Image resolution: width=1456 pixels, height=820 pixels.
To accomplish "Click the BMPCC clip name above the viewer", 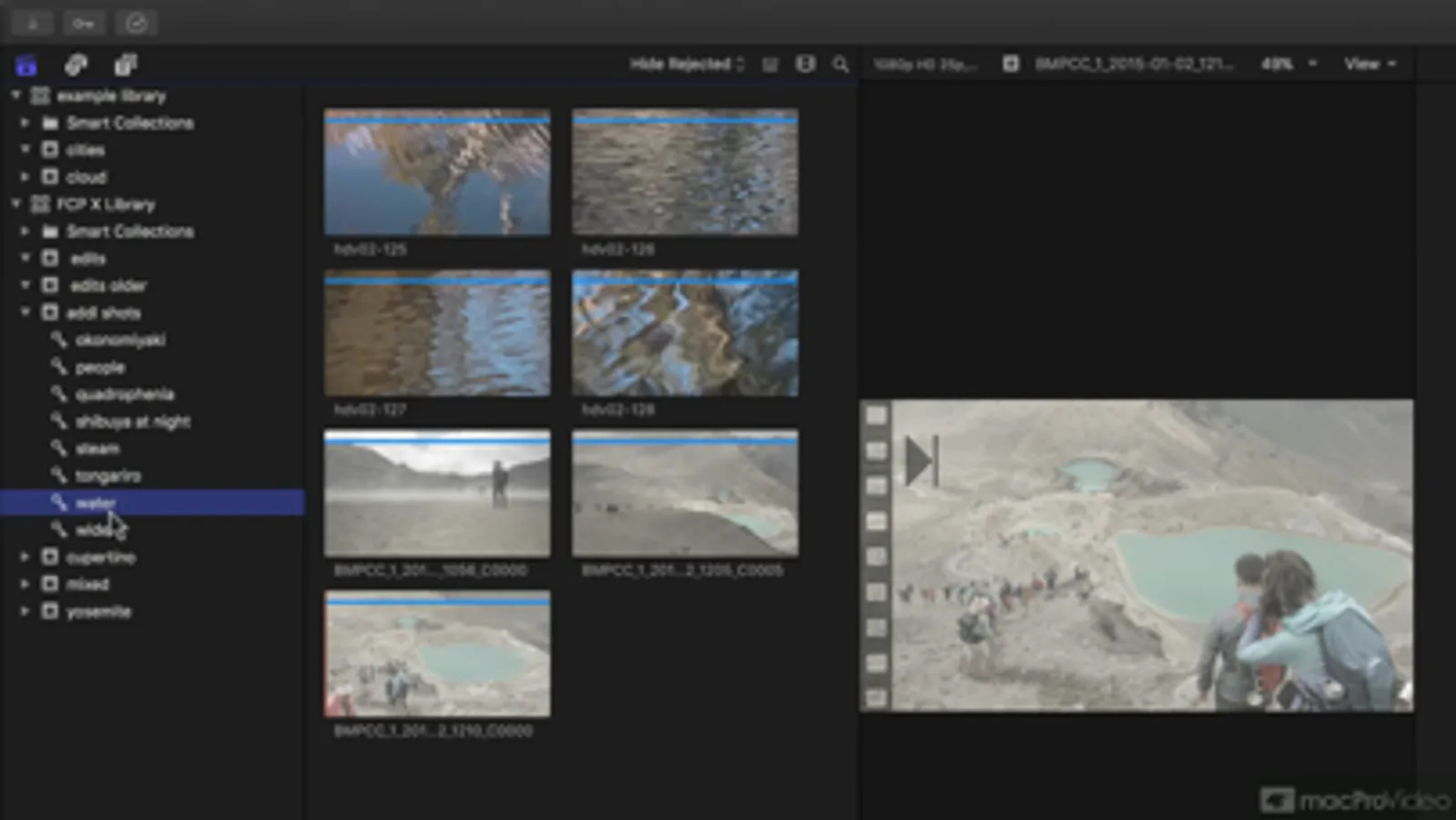I will click(1134, 64).
